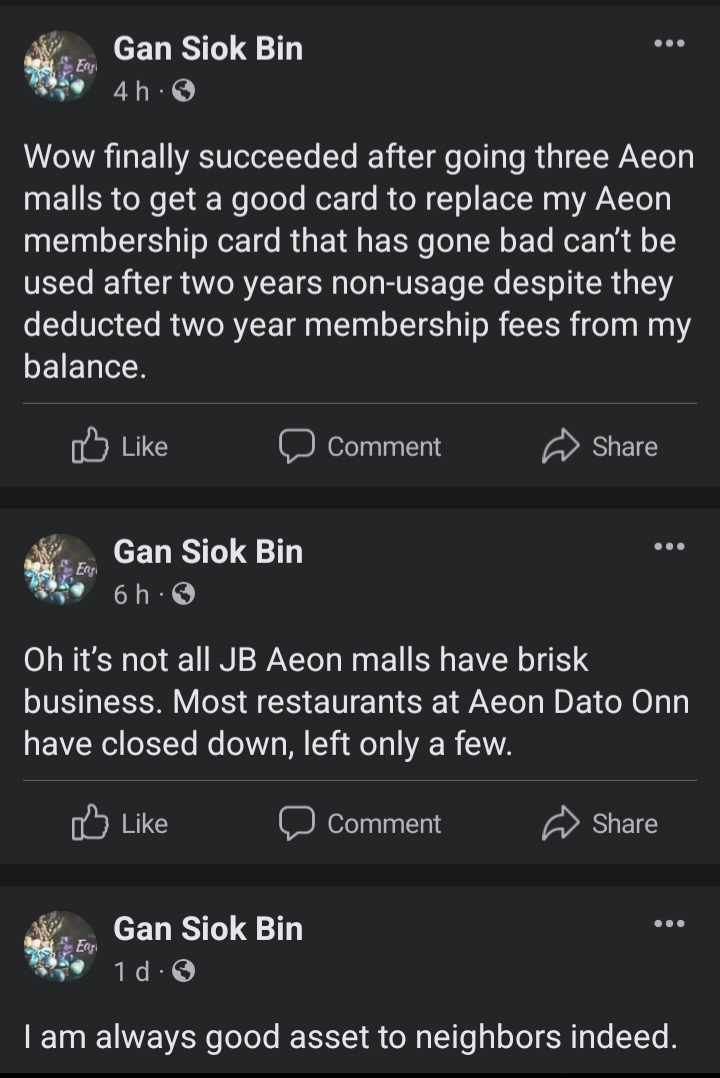Screen dimensions: 720x1078
Task: Open Gan Siok Bin profile from 6h post
Action: [208, 551]
